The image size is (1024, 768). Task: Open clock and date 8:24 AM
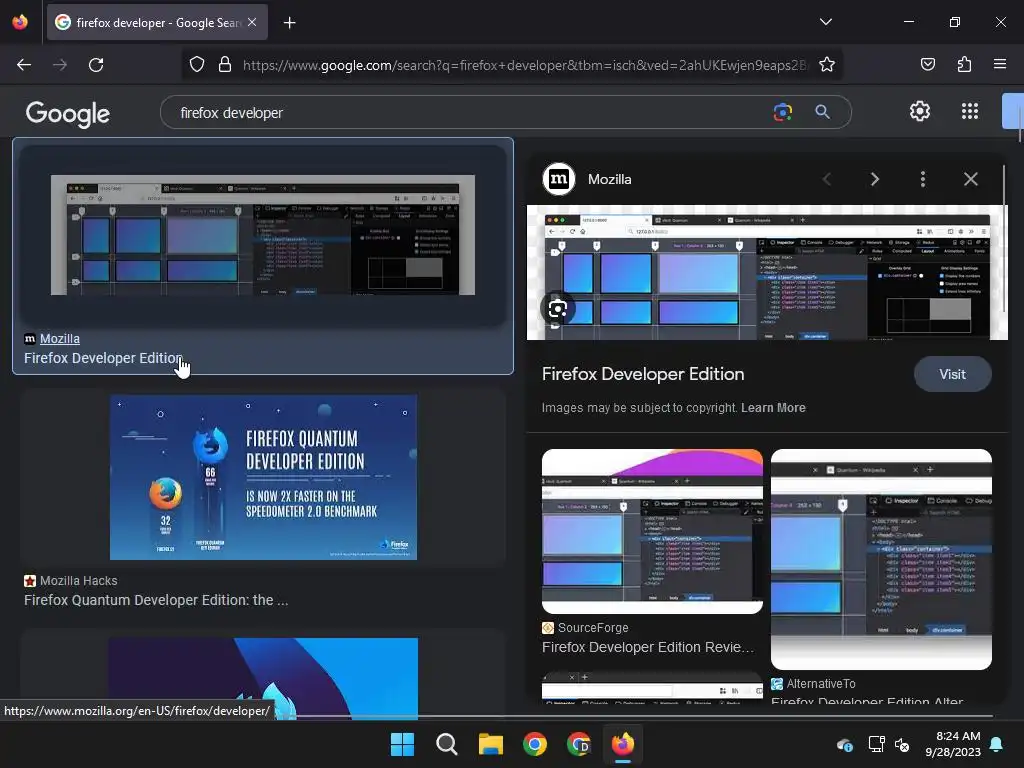(x=953, y=744)
